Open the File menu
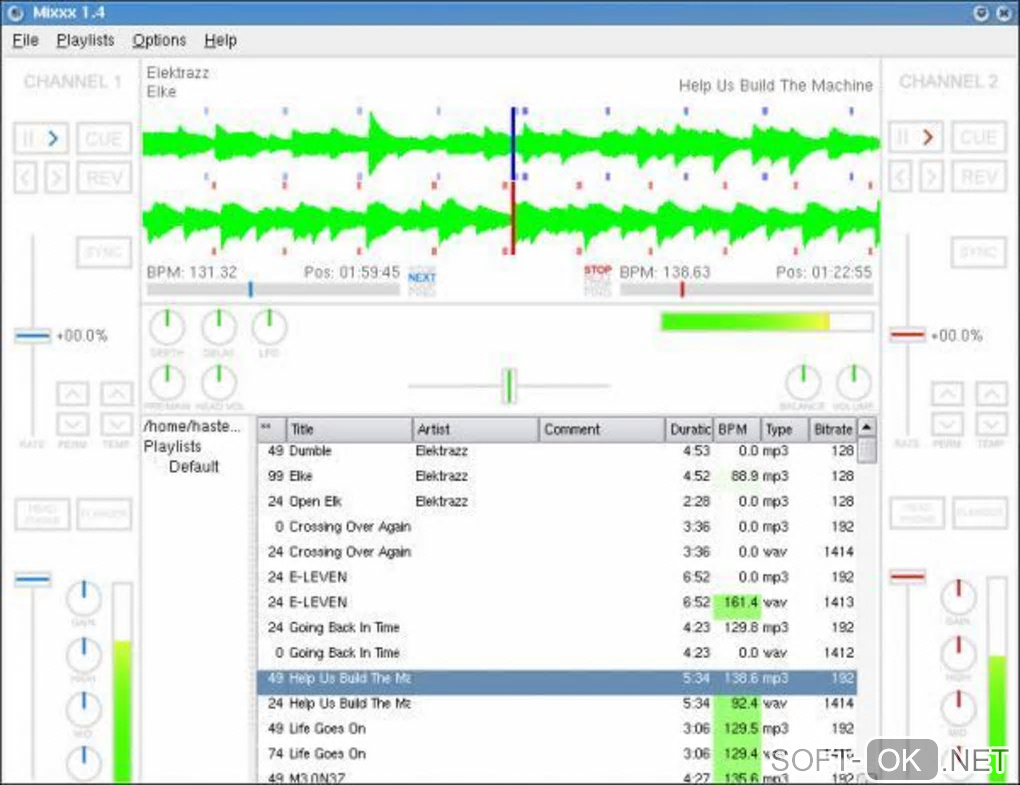The width and height of the screenshot is (1020, 785). (25, 40)
